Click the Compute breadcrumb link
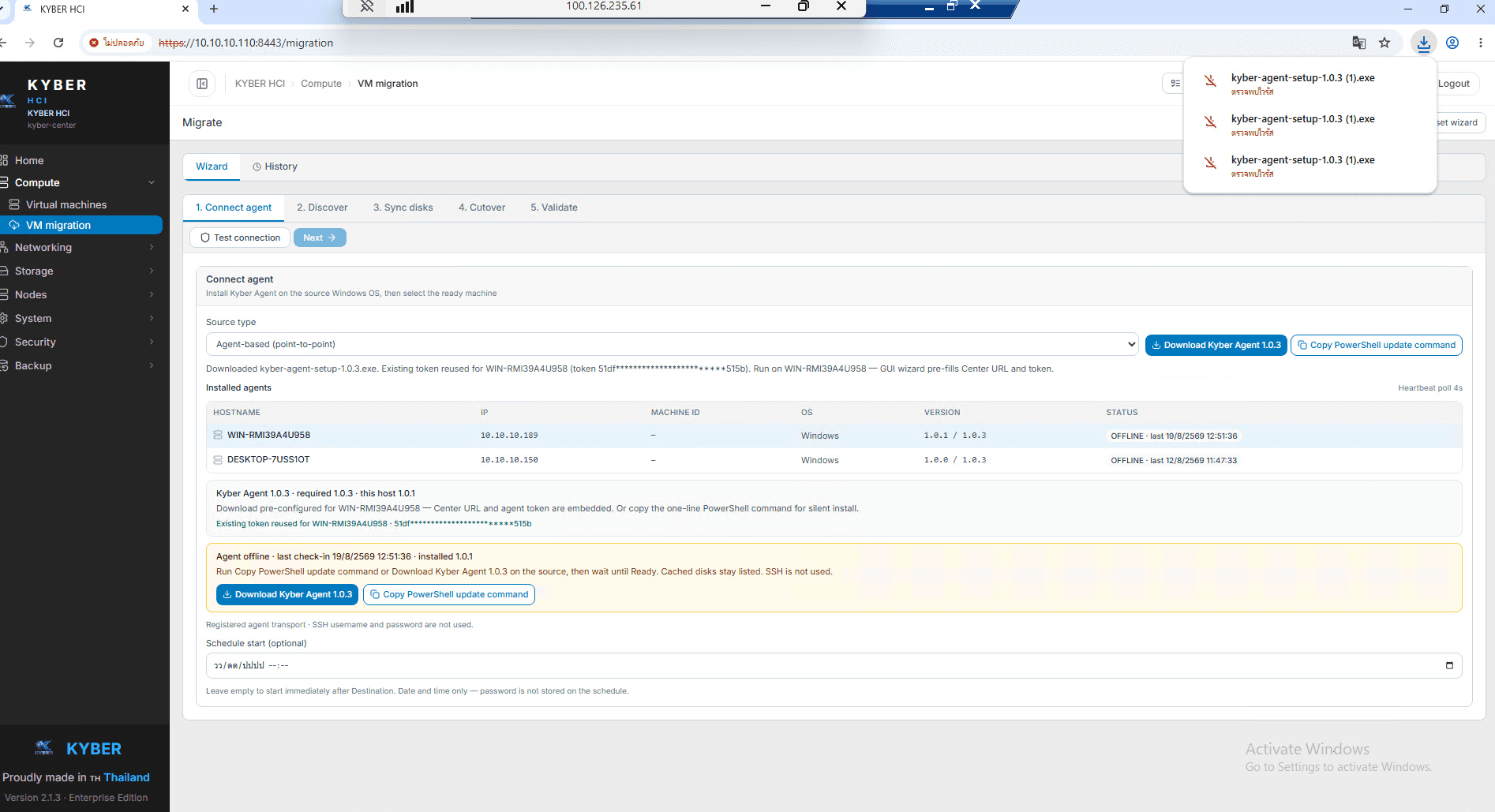Image resolution: width=1495 pixels, height=812 pixels. [x=321, y=84]
